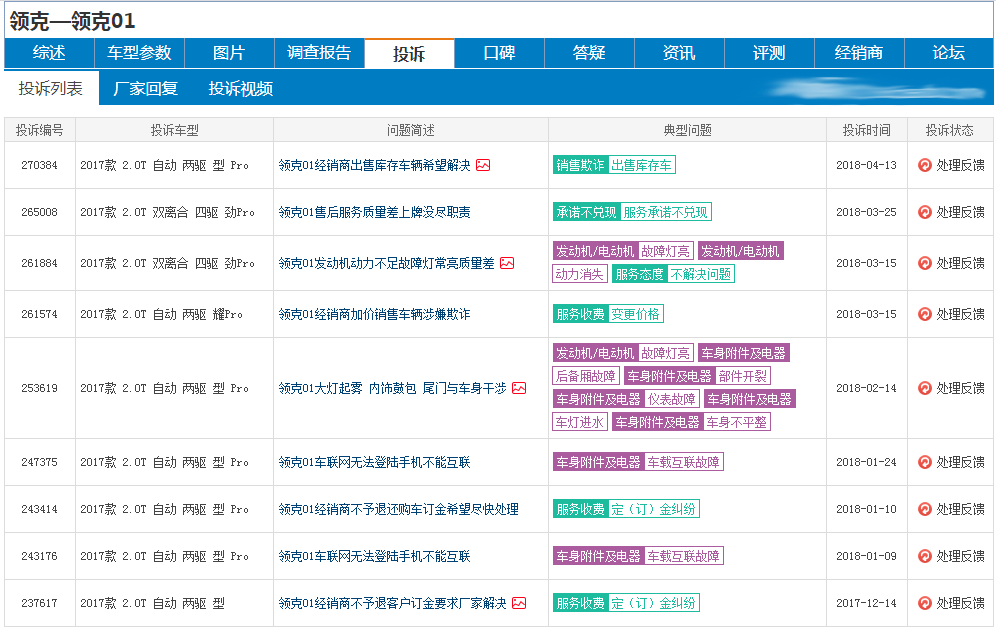Click red status icon for complaint 261574
The height and width of the screenshot is (631, 996).
click(x=925, y=314)
